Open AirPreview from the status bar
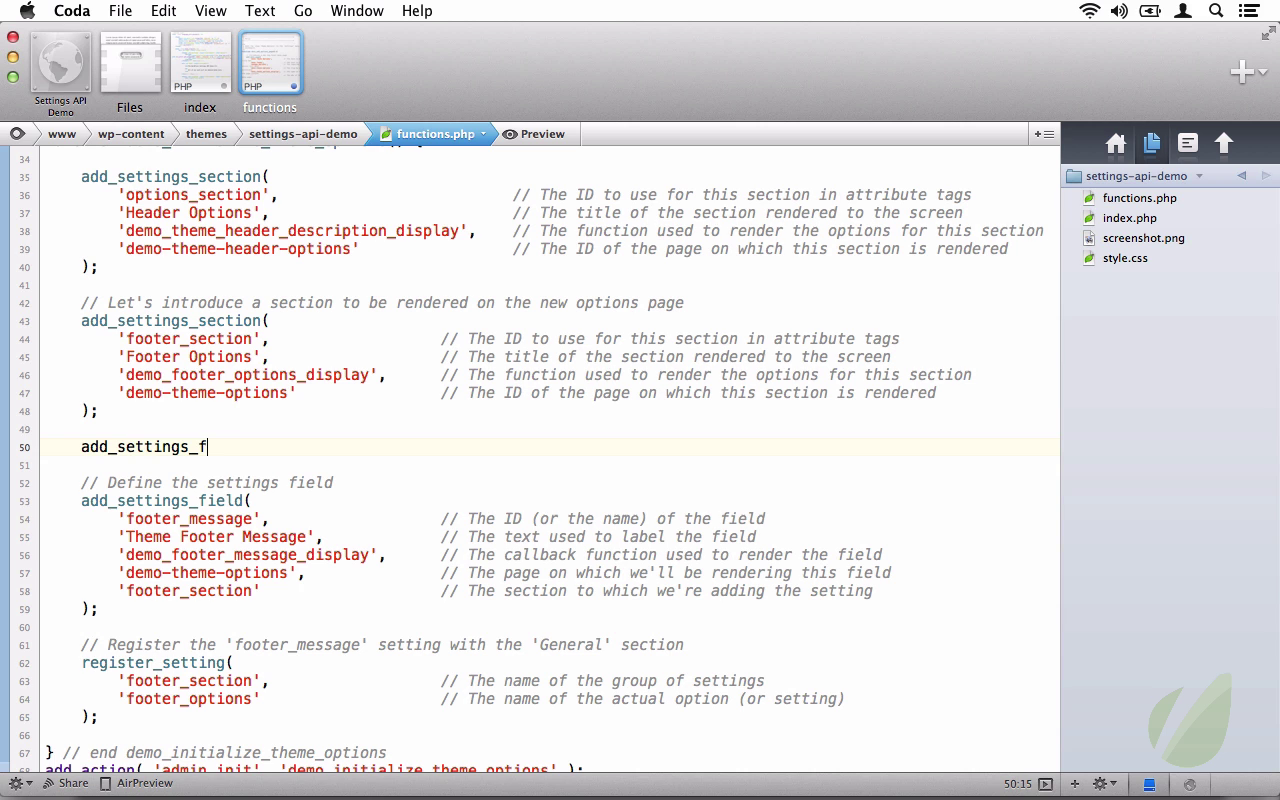Screen dimensions: 1280x800 tap(136, 783)
